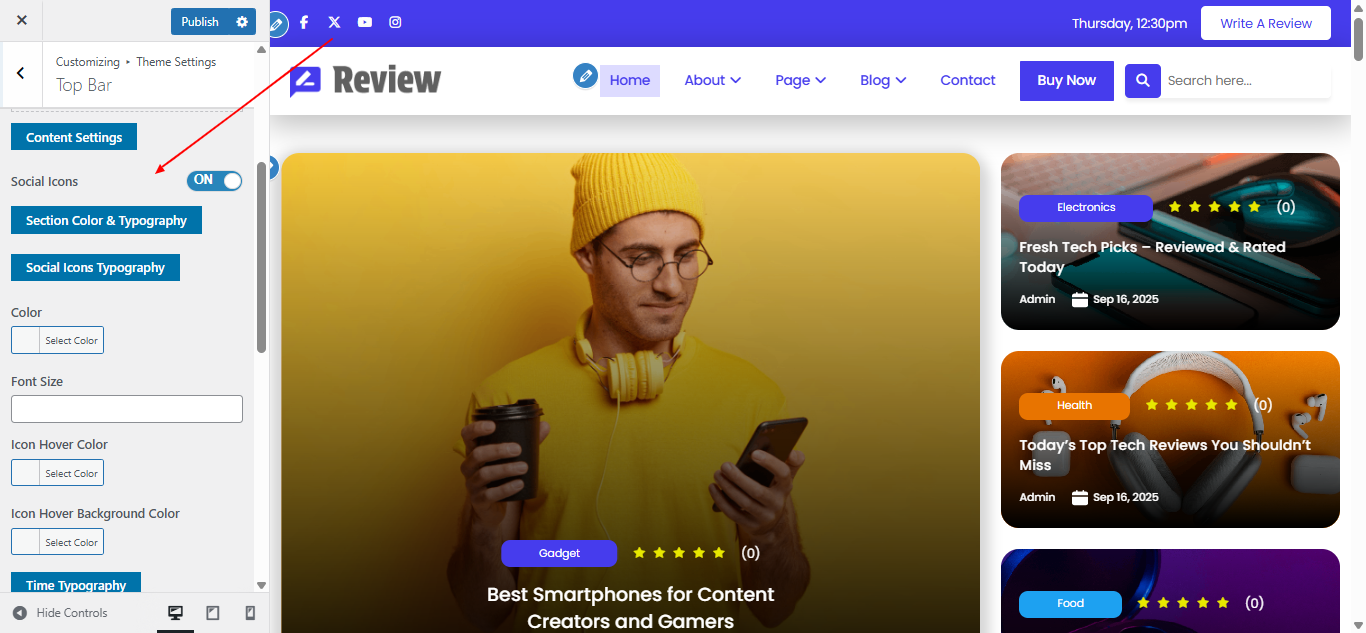This screenshot has height=633, width=1366.
Task: Select desktop preview mode
Action: point(175,613)
